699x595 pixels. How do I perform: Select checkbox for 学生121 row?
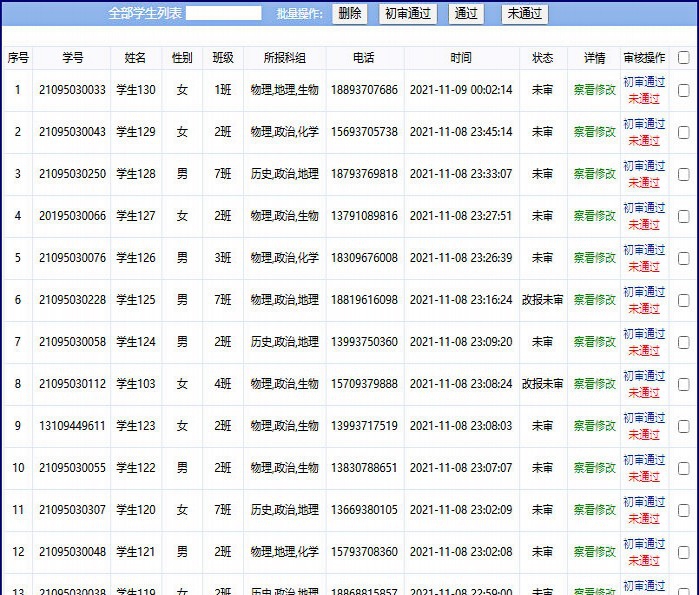(x=683, y=553)
